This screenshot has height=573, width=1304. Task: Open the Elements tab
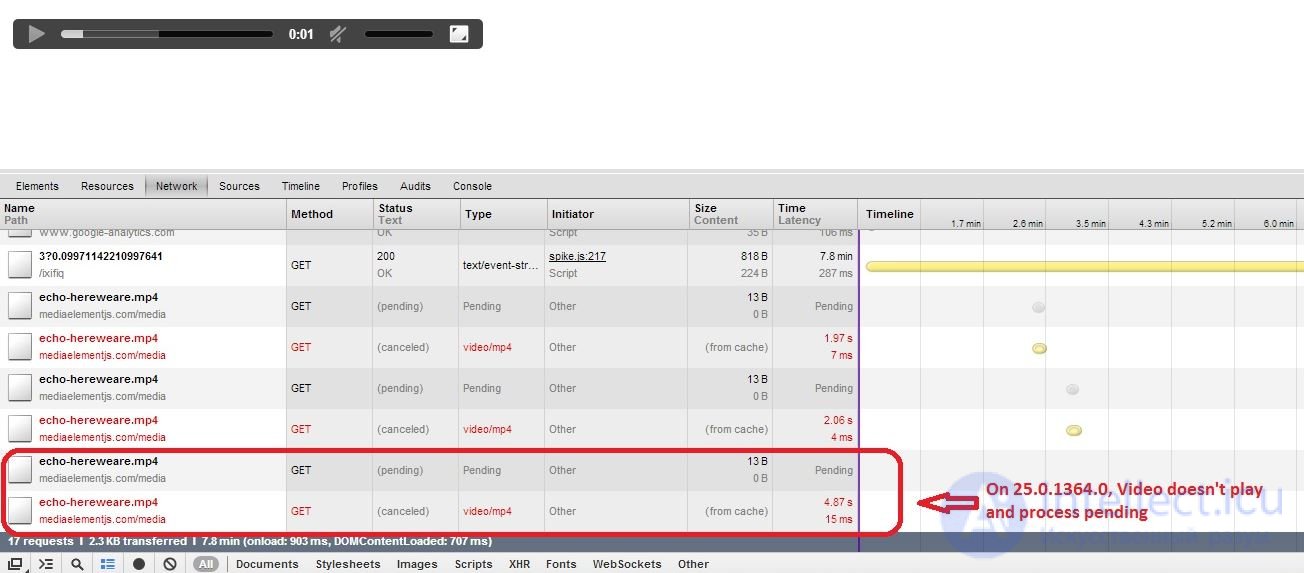tap(37, 186)
